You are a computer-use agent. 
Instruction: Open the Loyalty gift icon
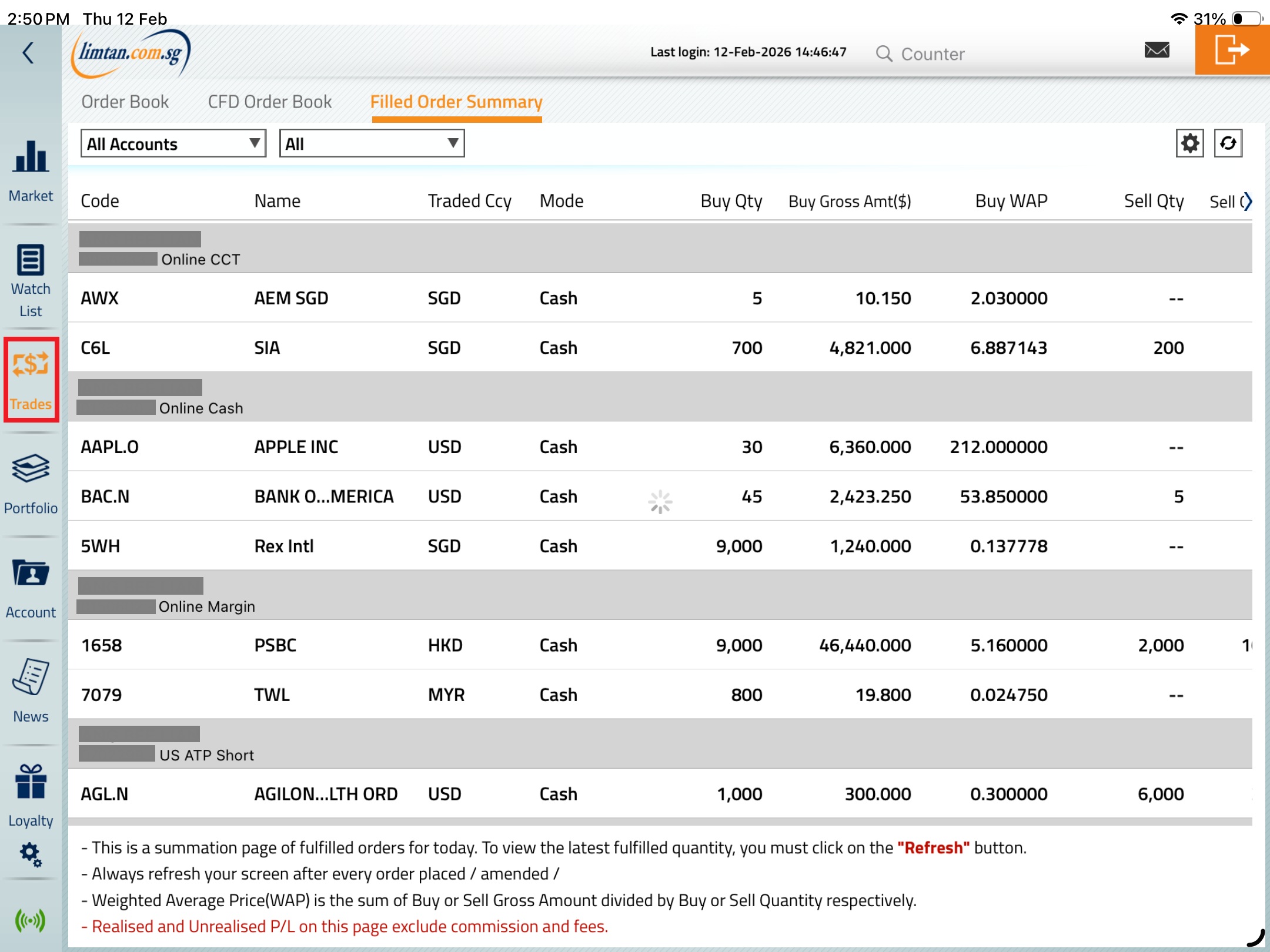point(31,782)
